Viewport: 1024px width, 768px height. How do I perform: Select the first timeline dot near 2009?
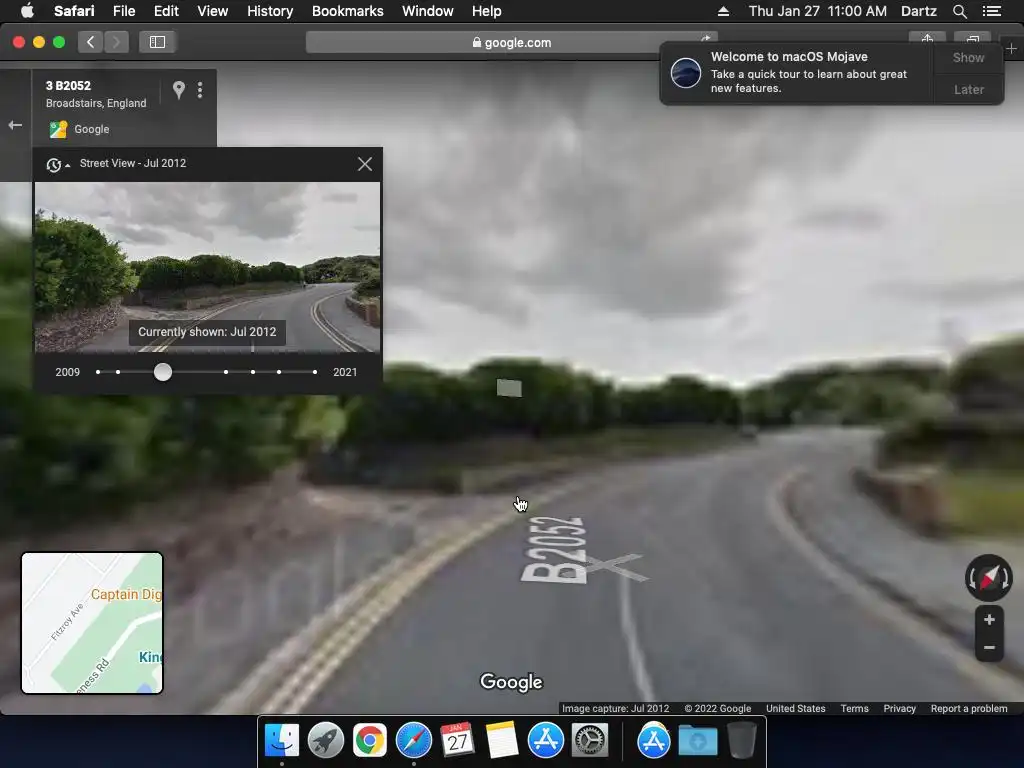click(98, 372)
